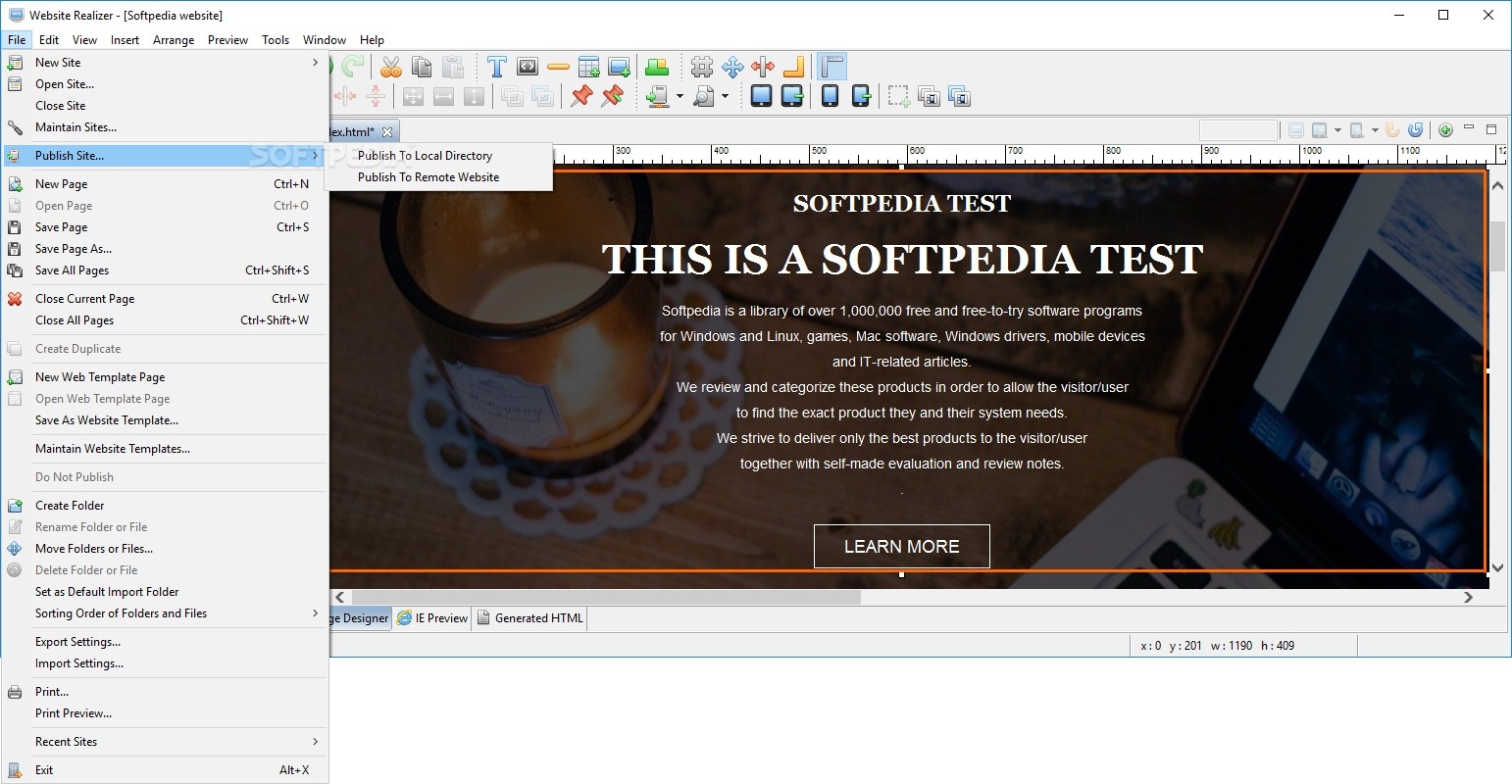Click the insert image icon with green plus
This screenshot has width=1512, height=784.
point(619,67)
